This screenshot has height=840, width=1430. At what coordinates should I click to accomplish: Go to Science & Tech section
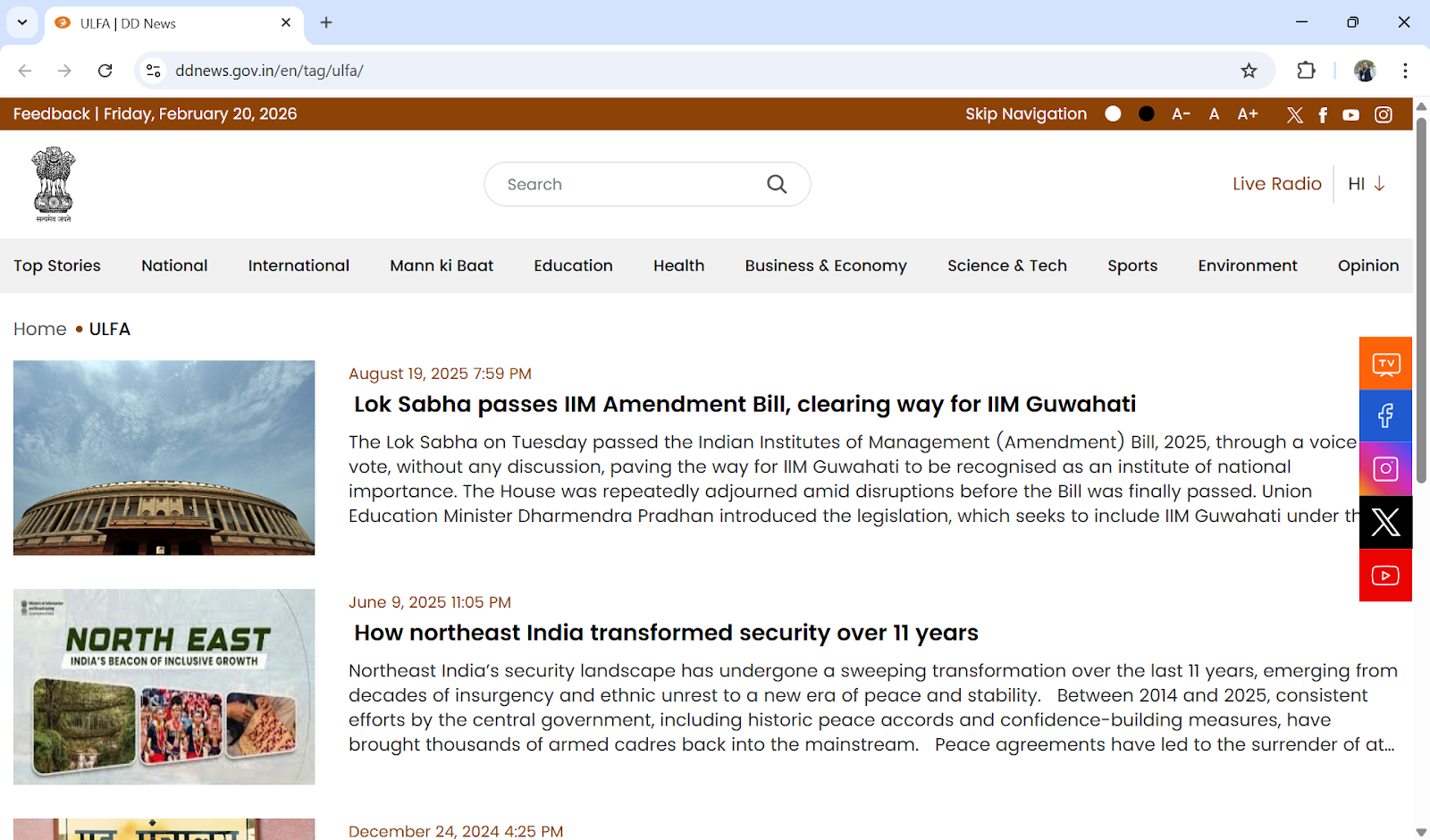pyautogui.click(x=1006, y=265)
